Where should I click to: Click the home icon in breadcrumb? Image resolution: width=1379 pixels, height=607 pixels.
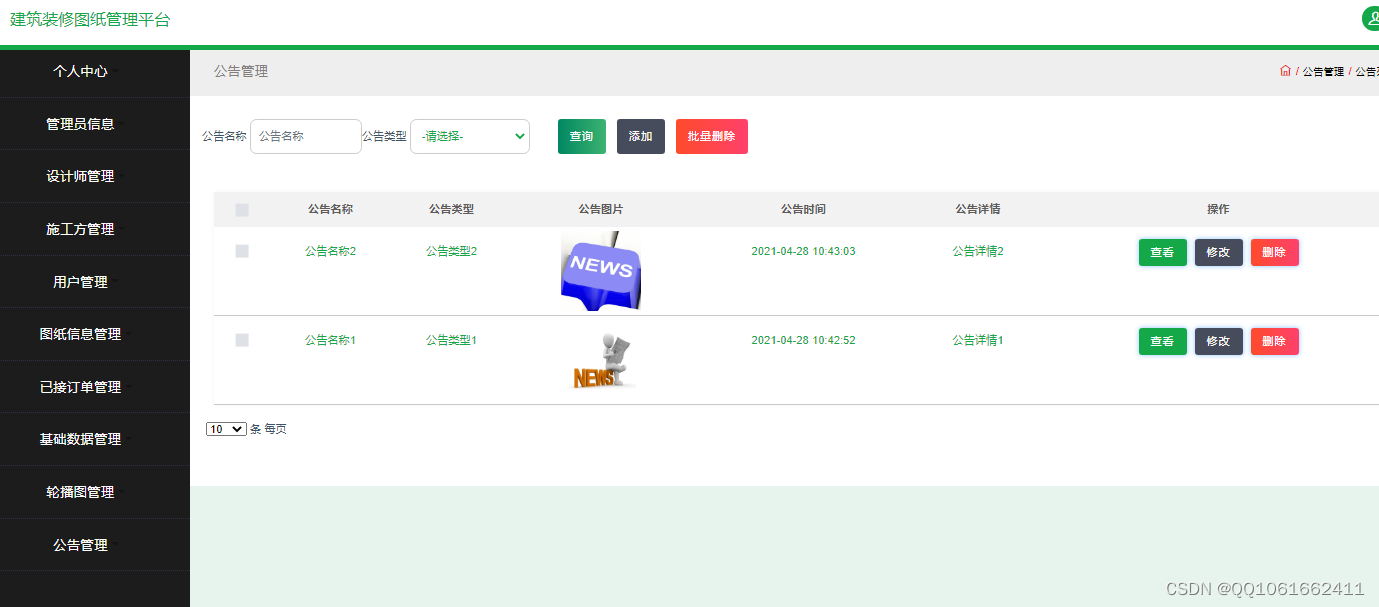(x=1285, y=71)
